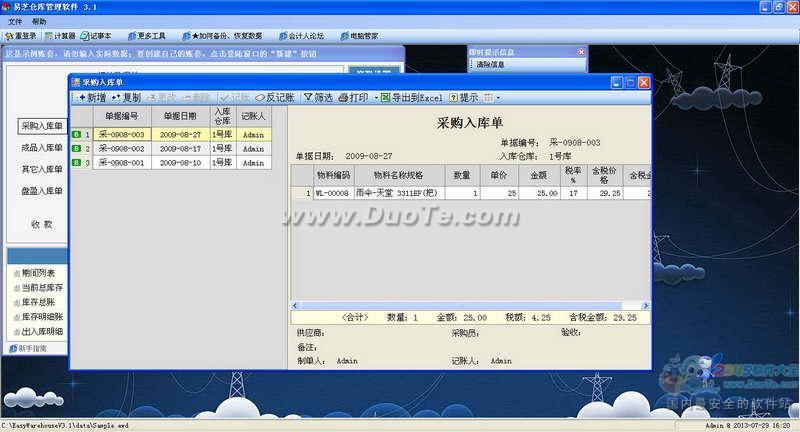
Task: Close the 即时提示信息 panel
Action: pos(581,52)
